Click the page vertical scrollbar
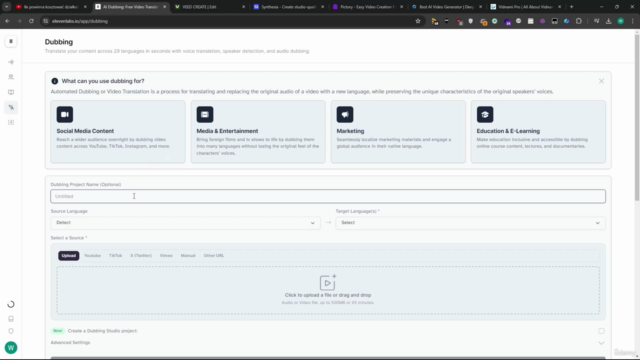Viewport: 640px width, 360px height. pos(637,118)
